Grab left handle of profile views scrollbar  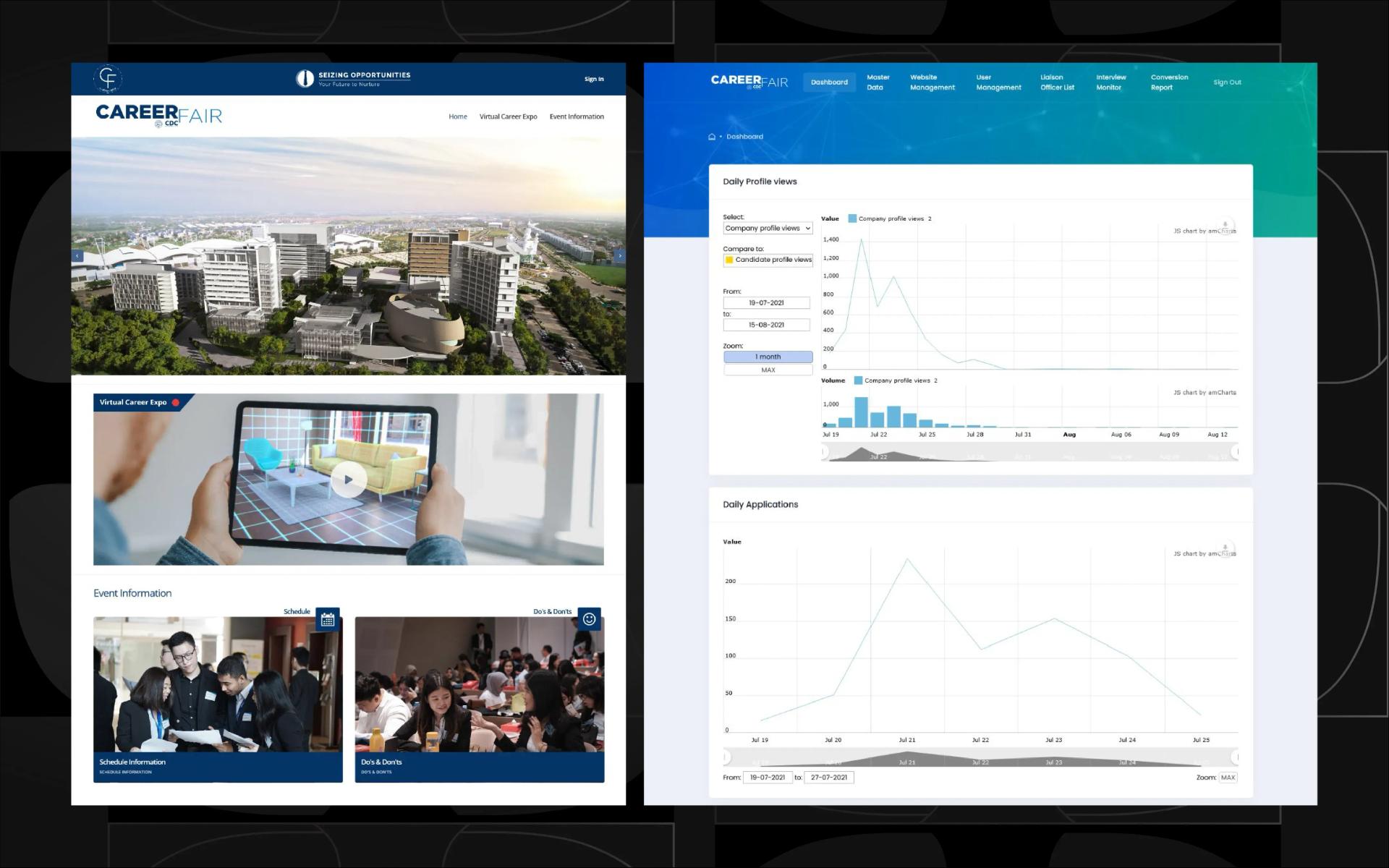[824, 452]
